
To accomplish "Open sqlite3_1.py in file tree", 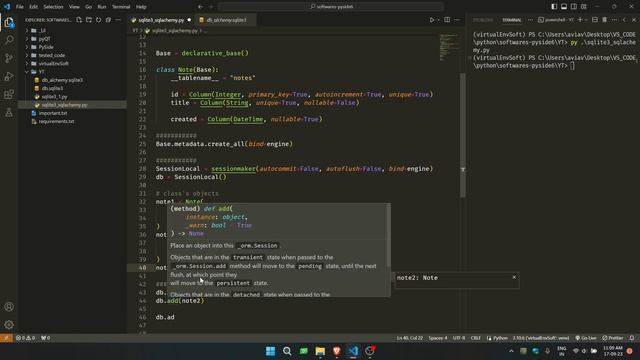I will point(72,97).
